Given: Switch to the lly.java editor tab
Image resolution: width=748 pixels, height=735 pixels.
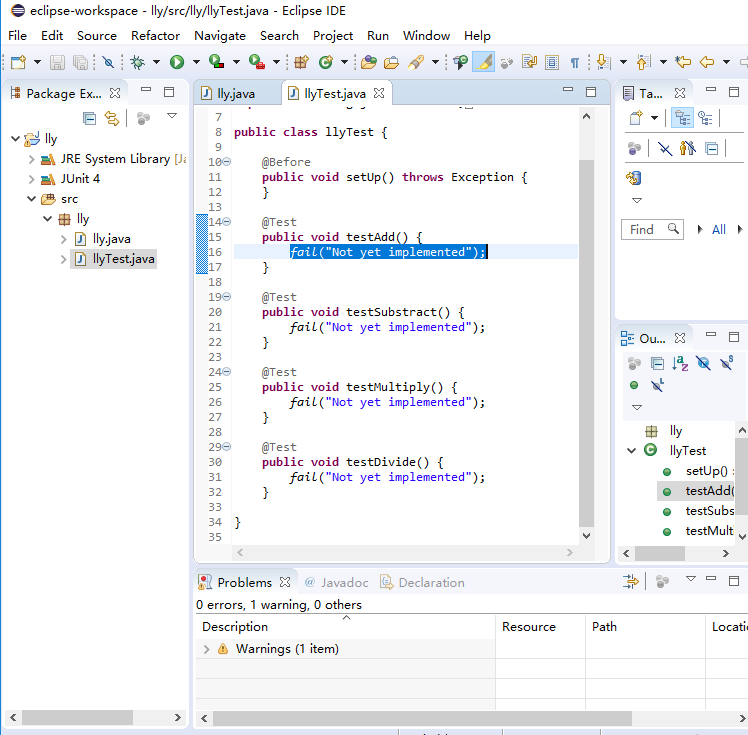Looking at the screenshot, I should click(x=235, y=94).
